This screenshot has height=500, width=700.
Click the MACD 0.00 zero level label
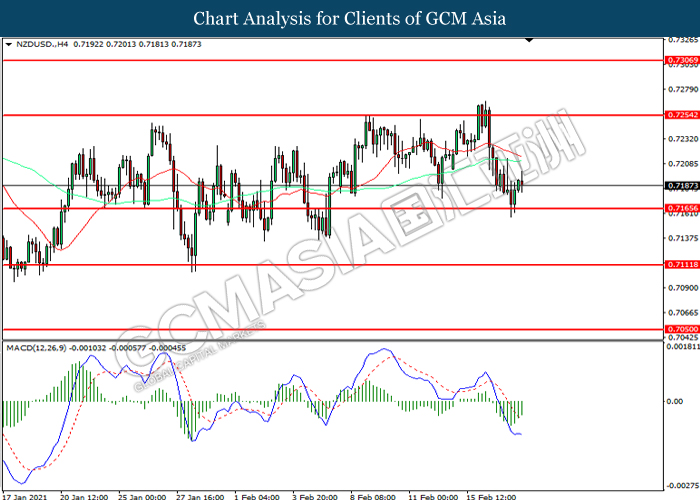pyautogui.click(x=675, y=401)
